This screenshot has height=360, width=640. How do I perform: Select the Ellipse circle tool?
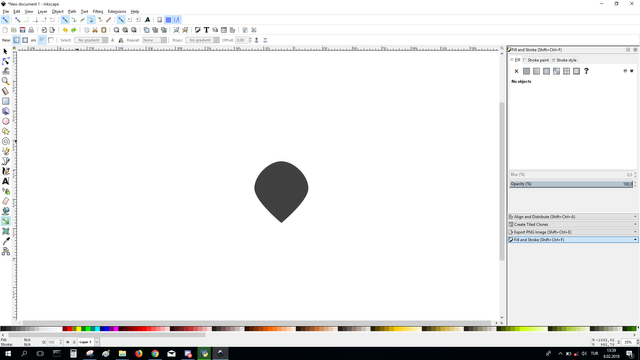(5, 121)
